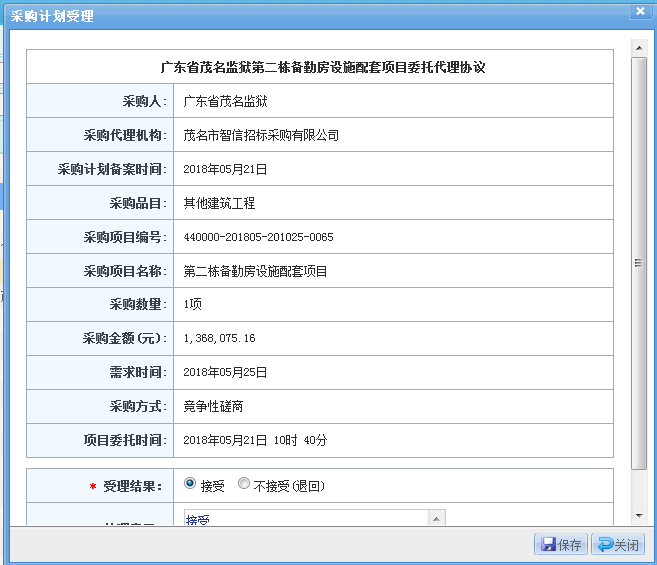Click agency name 茂名市智信招标采购有限公司
Image resolution: width=657 pixels, height=565 pixels.
click(x=261, y=135)
